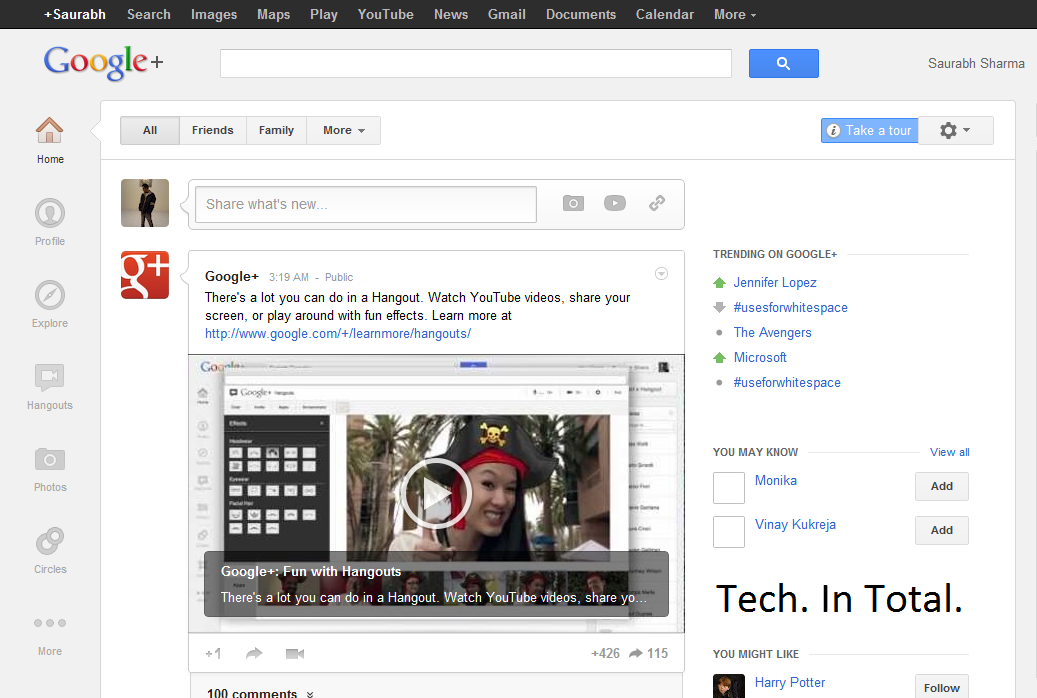Open the Harry Potter page link
Viewport: 1037px width, 698px height.
point(790,683)
